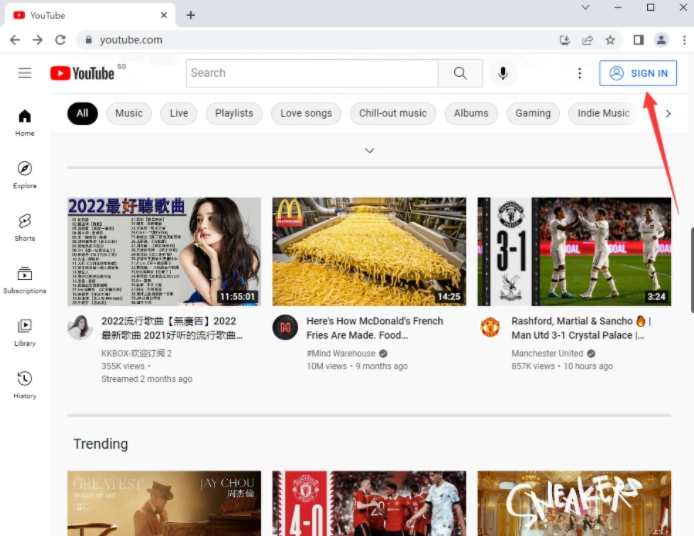Viewport: 694px width, 536px height.
Task: Open #Mind Warehouse channel link
Action: pyautogui.click(x=341, y=353)
